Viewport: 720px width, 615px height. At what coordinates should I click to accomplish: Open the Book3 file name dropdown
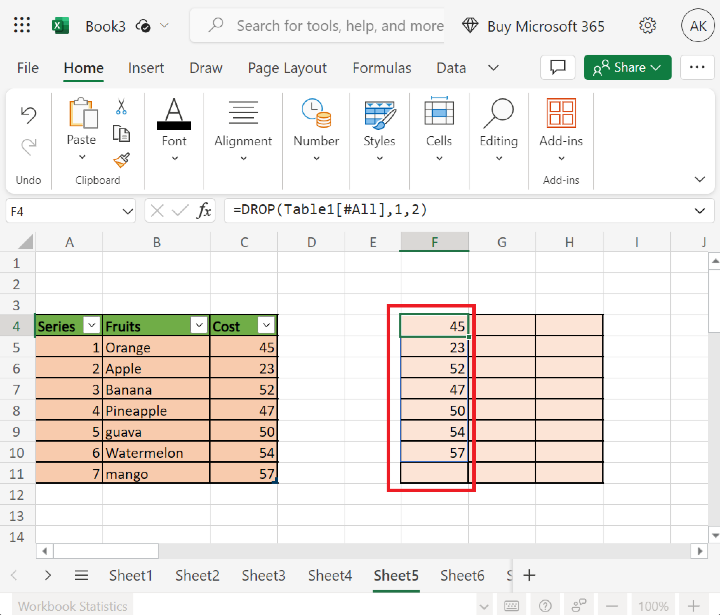tap(164, 26)
